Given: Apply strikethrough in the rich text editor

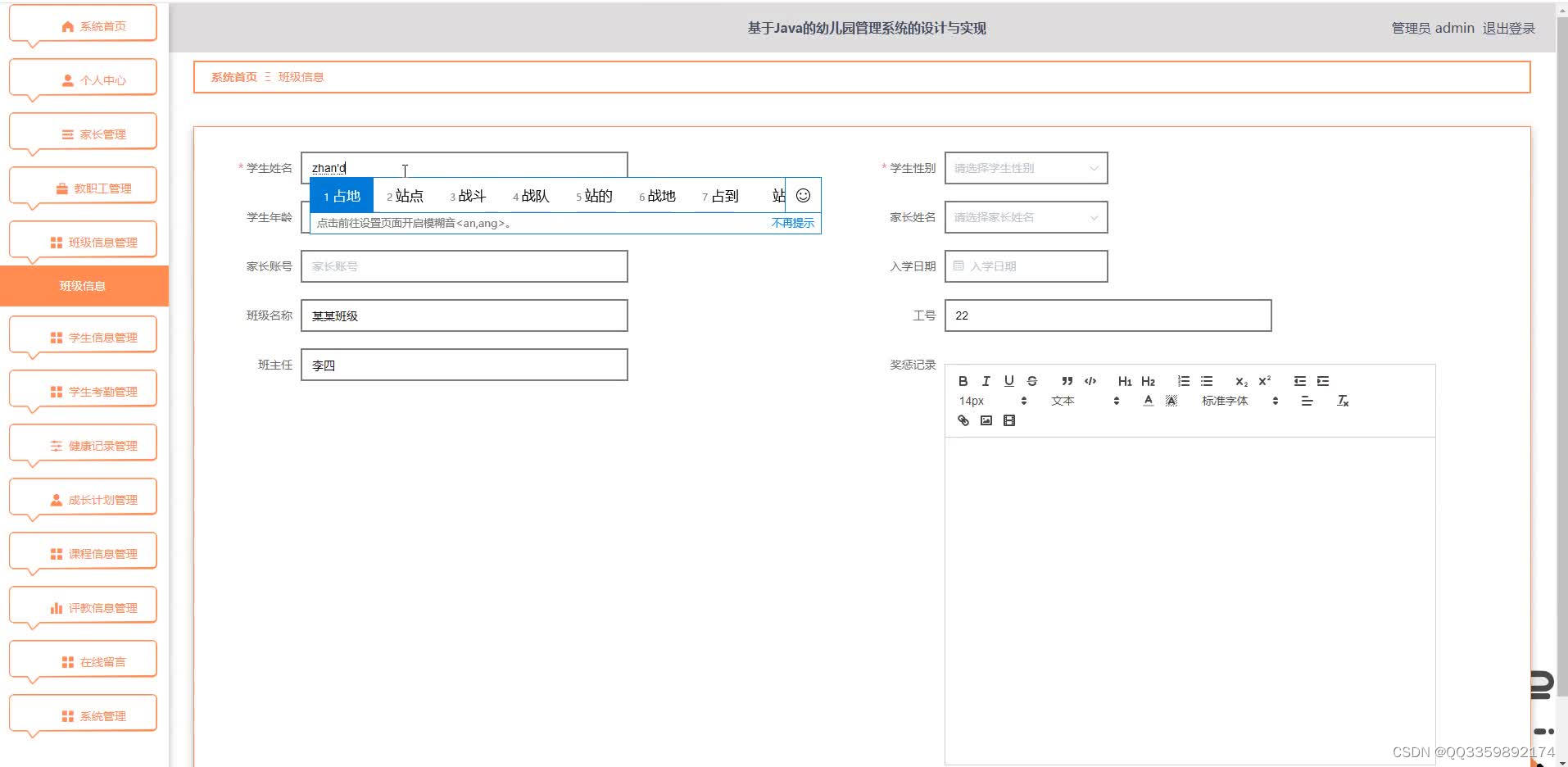Looking at the screenshot, I should [x=1032, y=381].
